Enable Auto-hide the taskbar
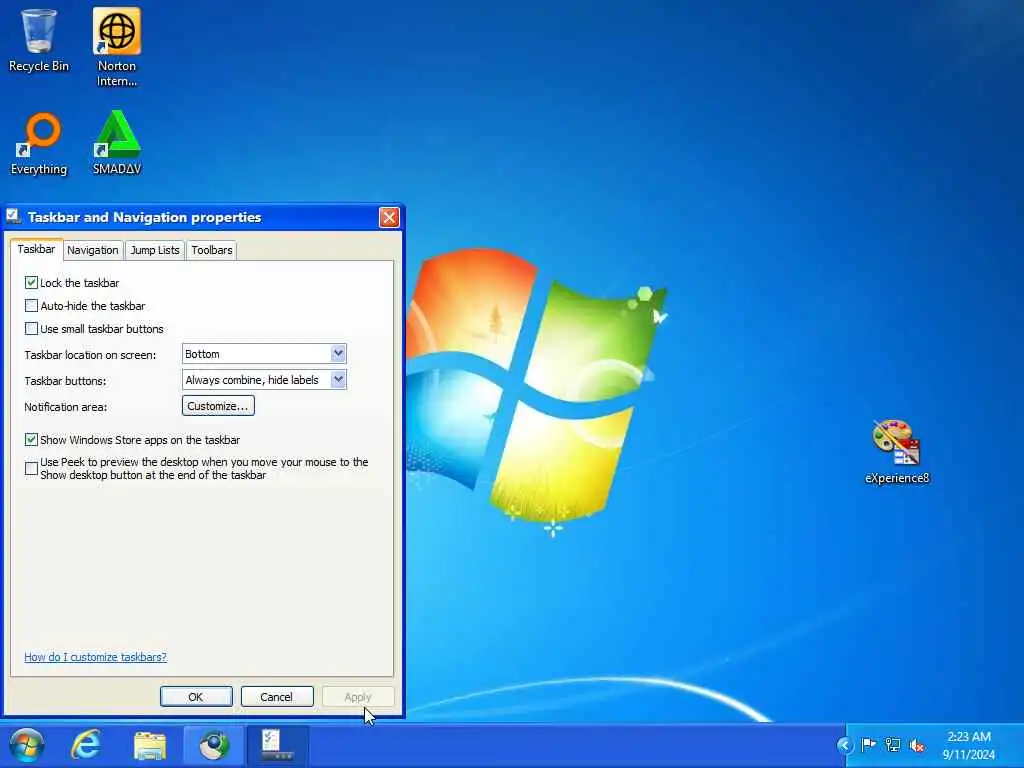The image size is (1024, 768). pos(31,306)
